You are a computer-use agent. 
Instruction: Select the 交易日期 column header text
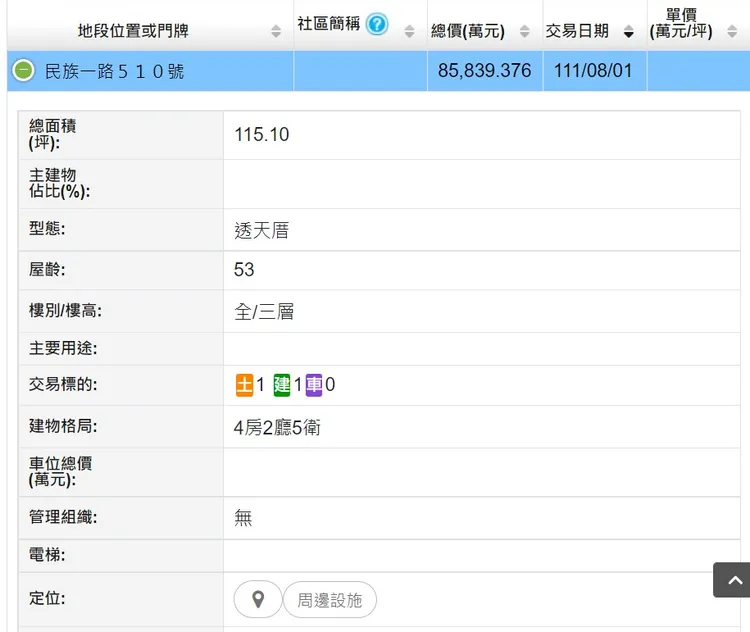pyautogui.click(x=577, y=31)
